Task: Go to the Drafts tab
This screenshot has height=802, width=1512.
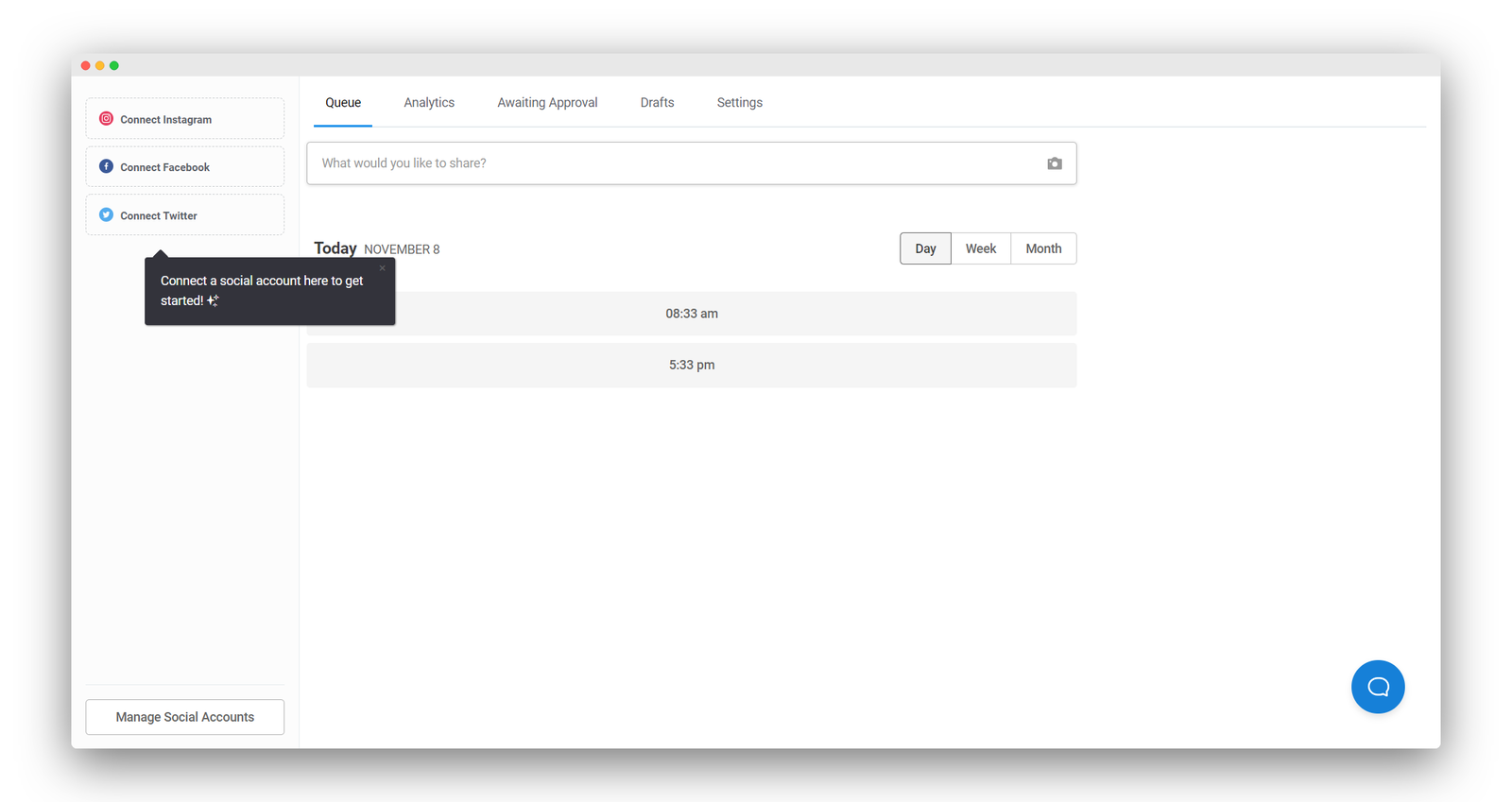Action: [x=657, y=103]
